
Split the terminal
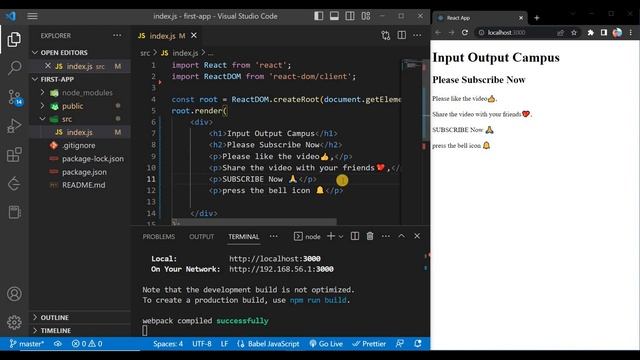355,236
